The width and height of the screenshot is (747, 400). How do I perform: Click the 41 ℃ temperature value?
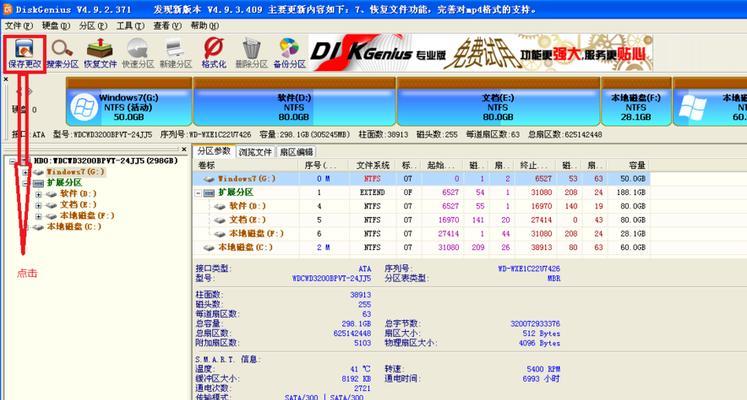361,369
